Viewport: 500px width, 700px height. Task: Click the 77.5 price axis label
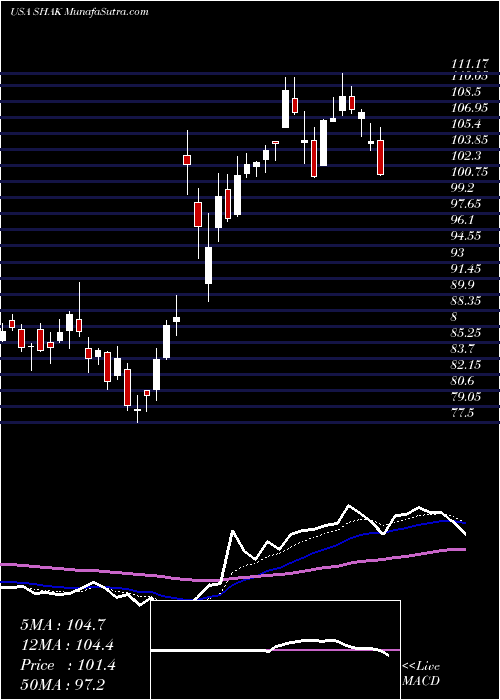tap(462, 412)
